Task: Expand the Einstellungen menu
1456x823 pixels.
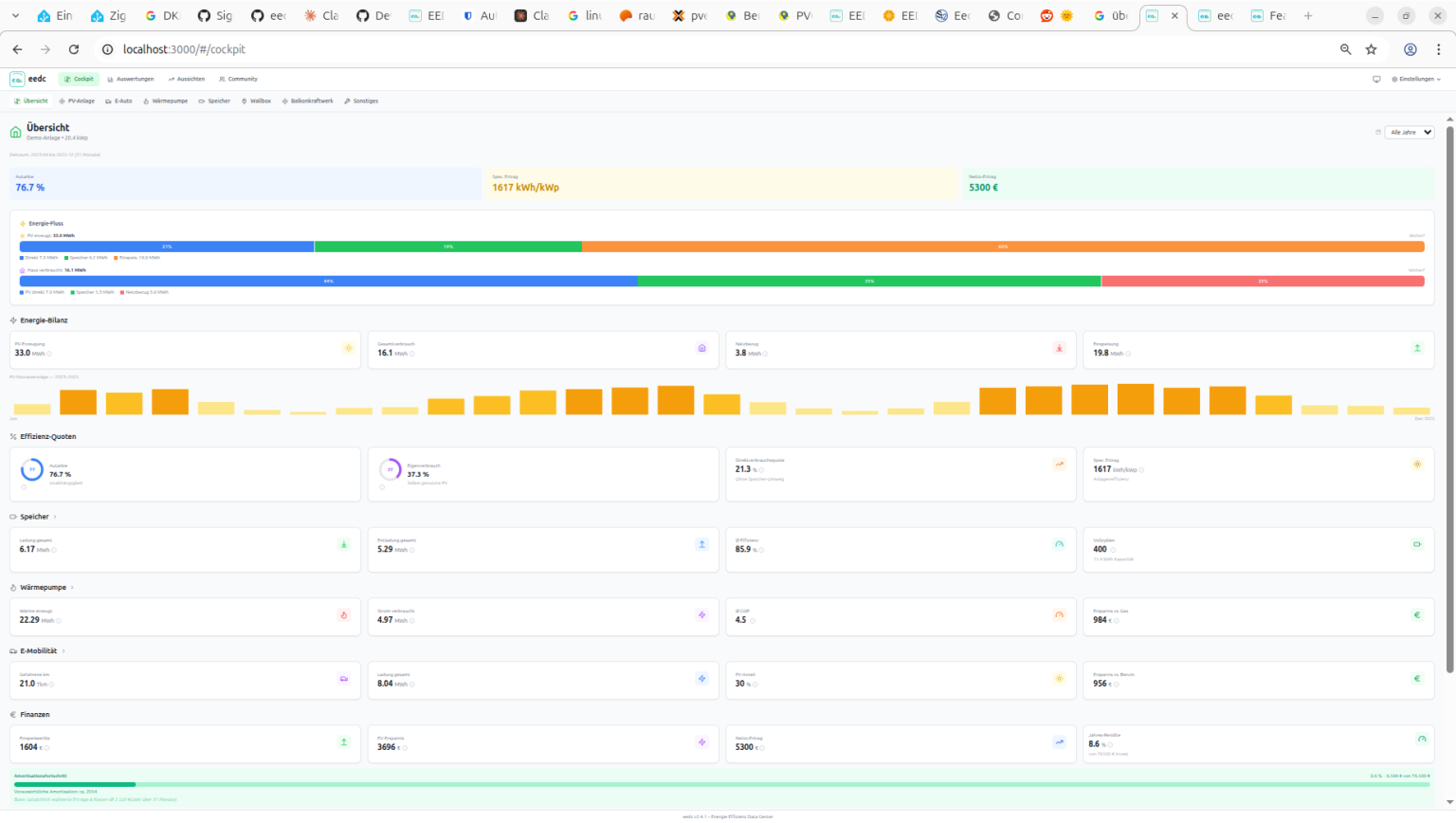Action: 1416,80
